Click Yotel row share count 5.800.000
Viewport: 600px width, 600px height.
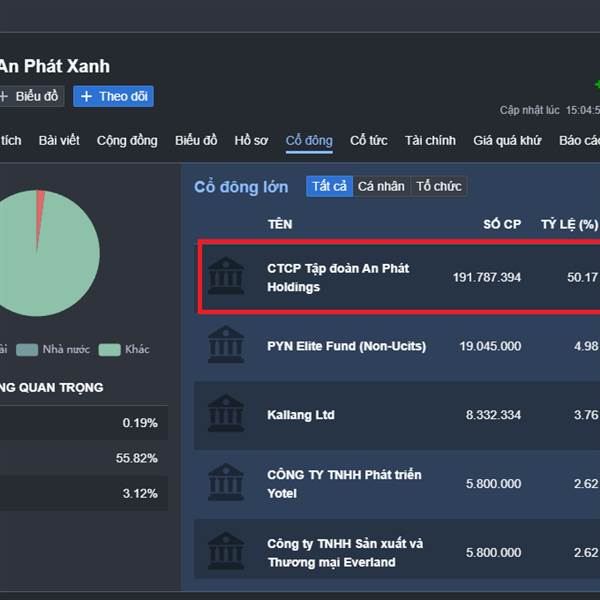tap(493, 484)
